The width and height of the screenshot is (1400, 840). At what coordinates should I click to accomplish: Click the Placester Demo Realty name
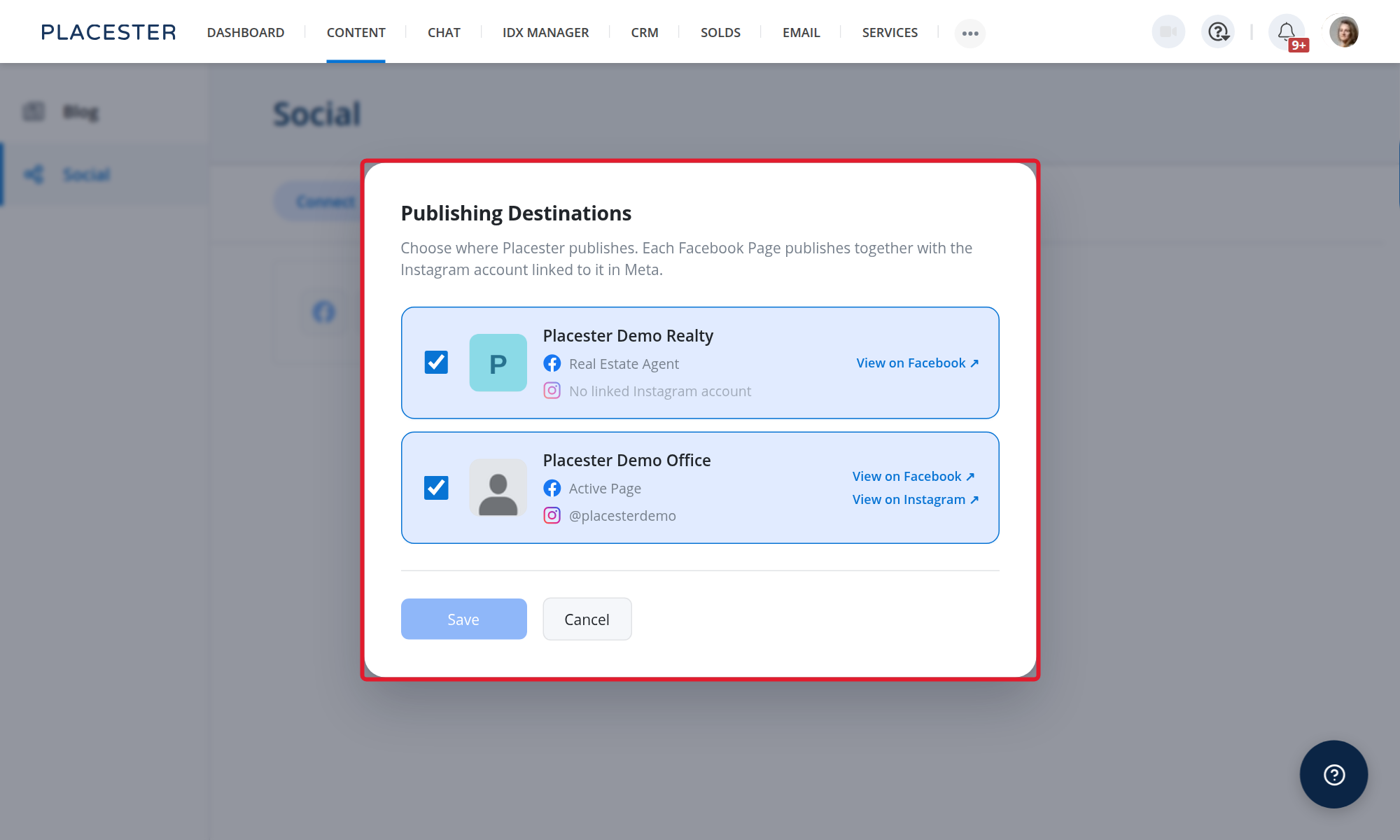pos(628,336)
